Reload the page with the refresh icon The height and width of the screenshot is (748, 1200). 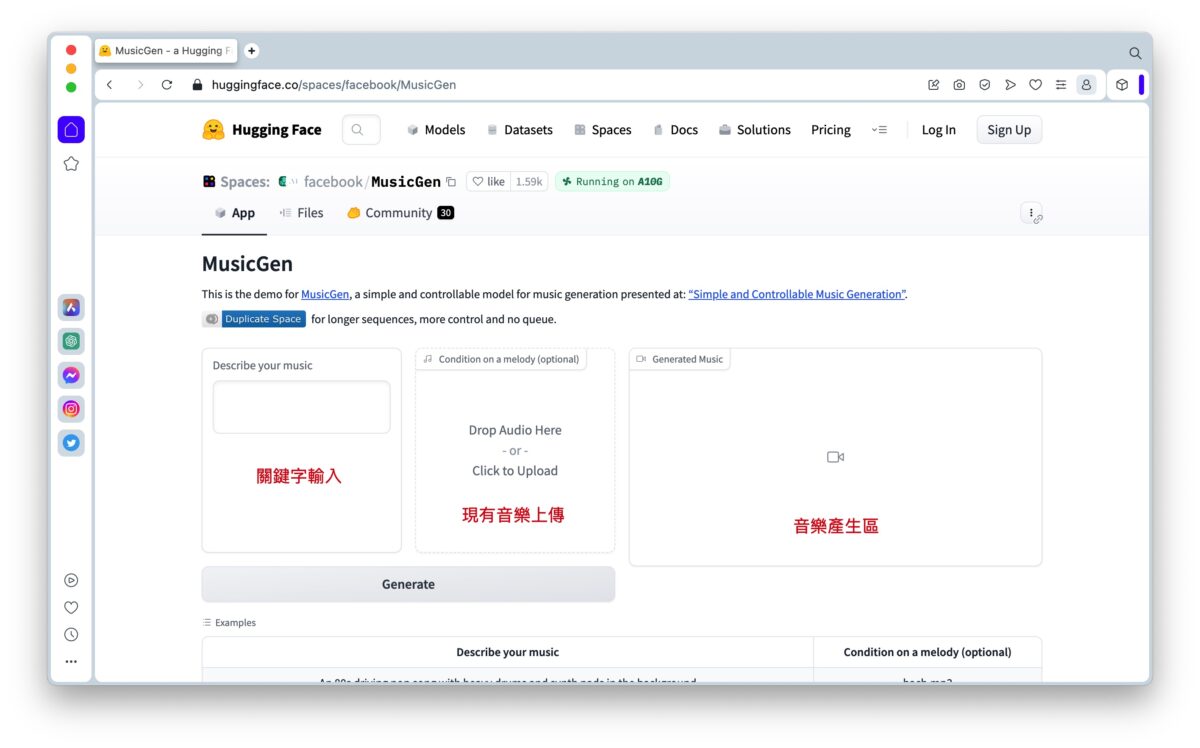(x=167, y=85)
